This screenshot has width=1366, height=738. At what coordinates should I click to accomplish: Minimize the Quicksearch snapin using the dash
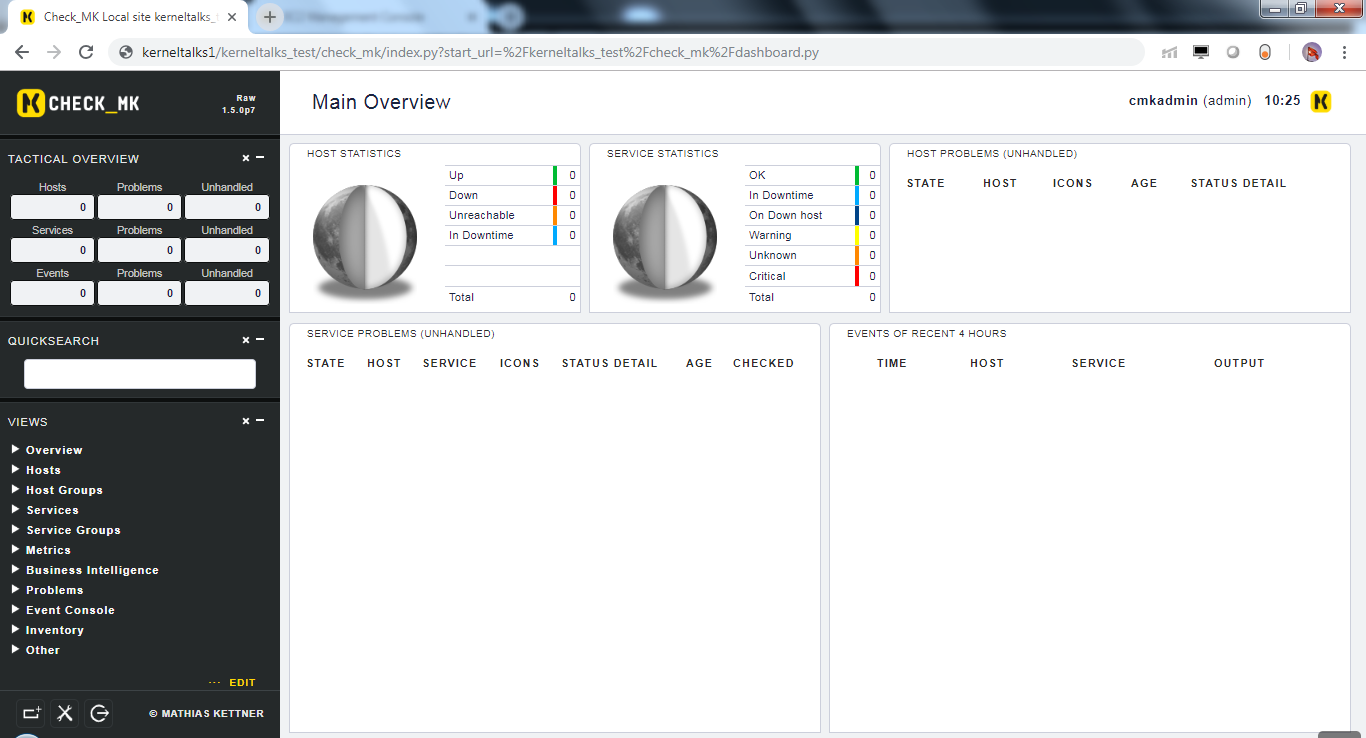pos(261,340)
